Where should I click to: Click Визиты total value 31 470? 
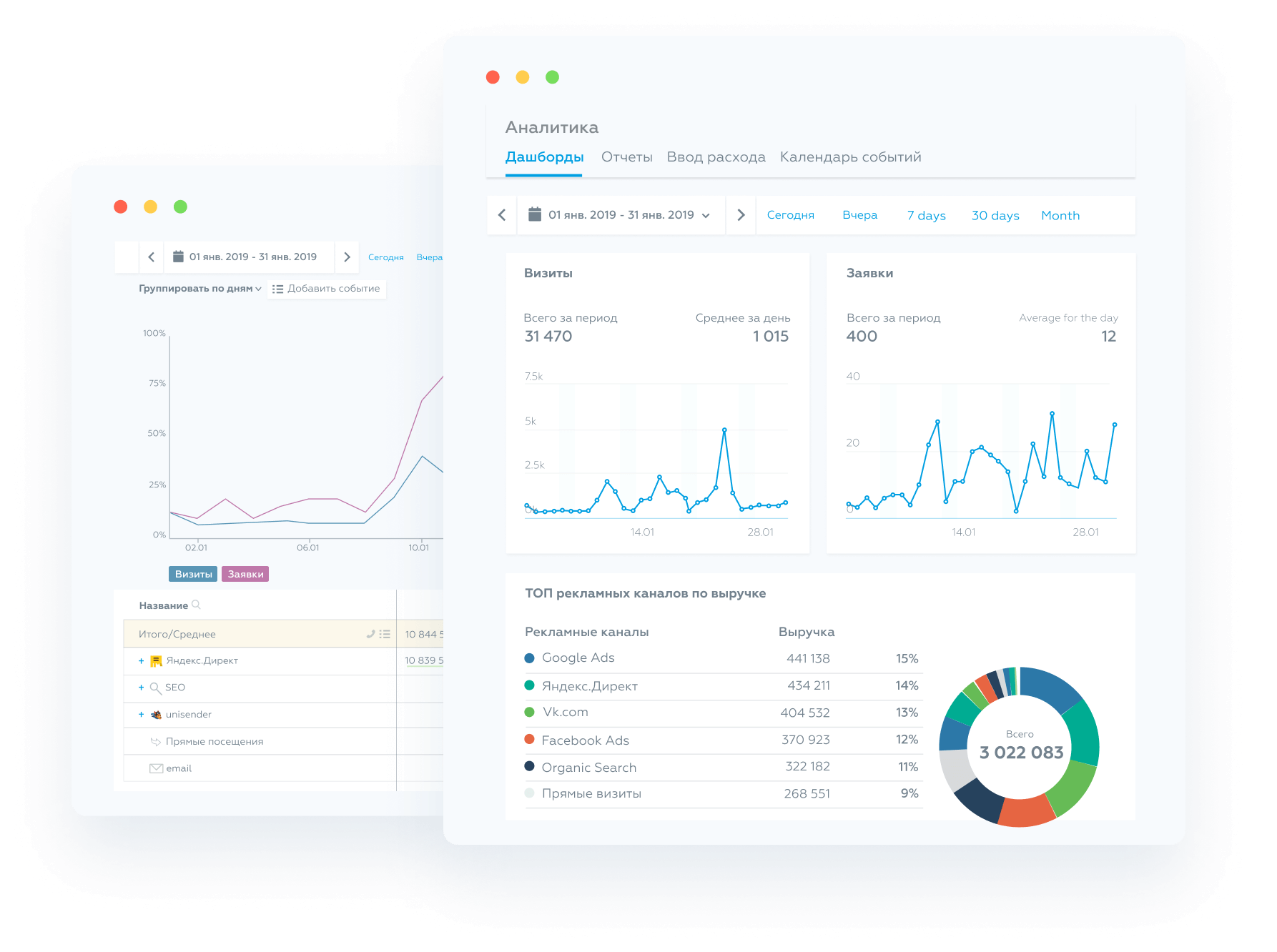548,337
